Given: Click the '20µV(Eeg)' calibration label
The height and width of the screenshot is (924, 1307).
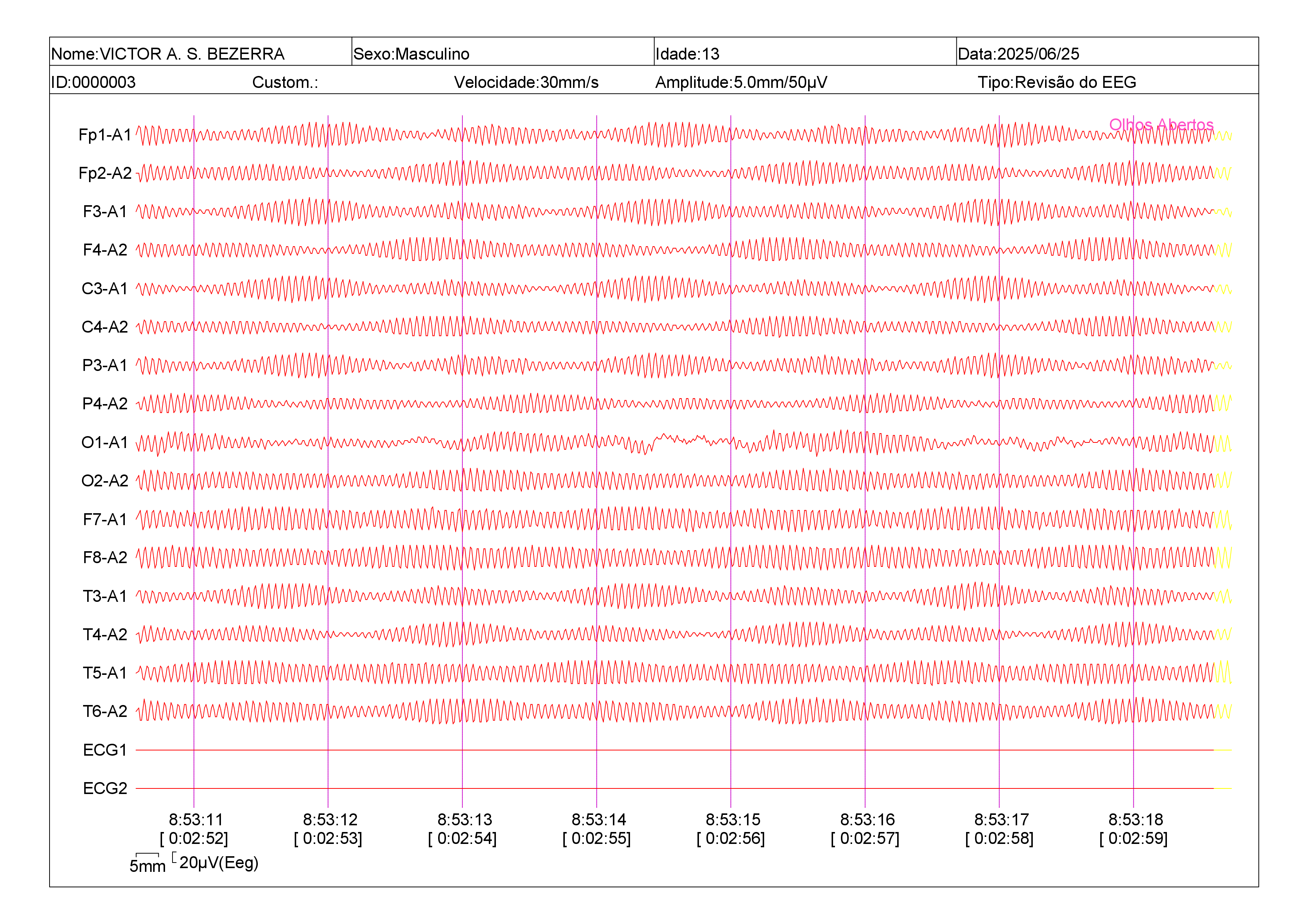Looking at the screenshot, I should (x=219, y=863).
